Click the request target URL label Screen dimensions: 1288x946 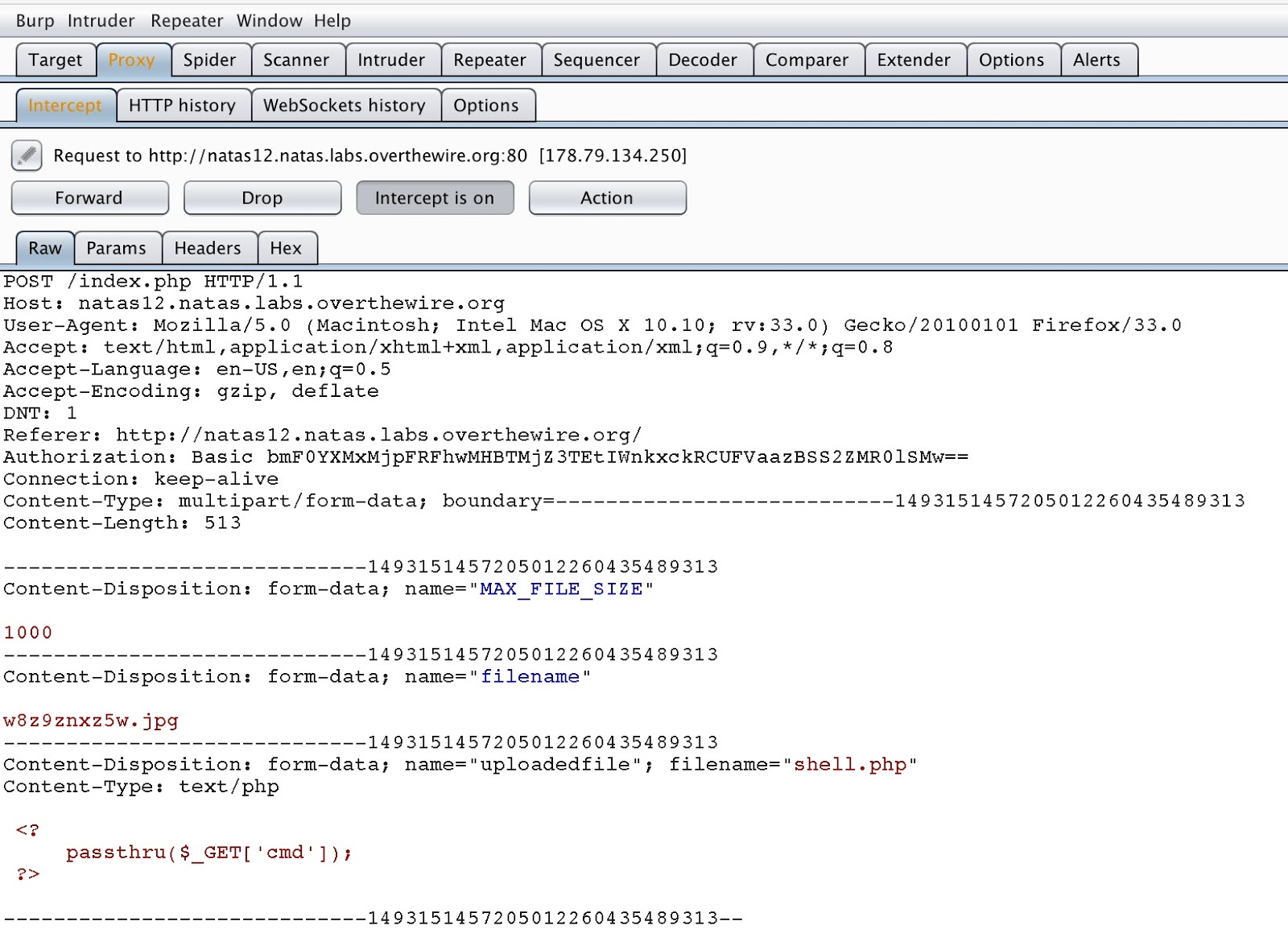[370, 155]
